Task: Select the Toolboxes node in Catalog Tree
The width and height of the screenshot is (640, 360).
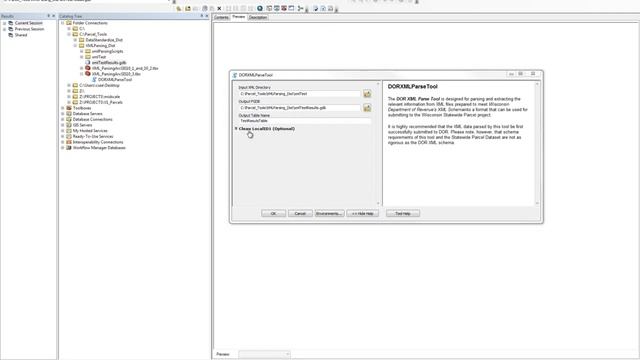Action: tap(82, 108)
